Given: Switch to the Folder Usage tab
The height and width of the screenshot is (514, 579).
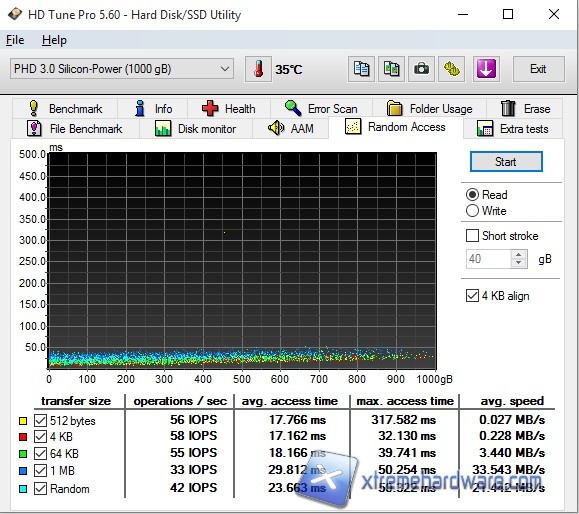Looking at the screenshot, I should point(429,109).
